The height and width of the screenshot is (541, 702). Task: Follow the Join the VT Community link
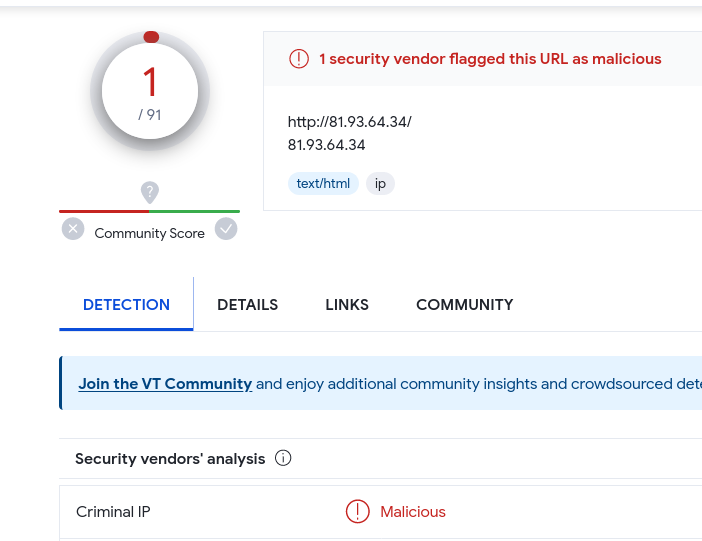pos(165,384)
